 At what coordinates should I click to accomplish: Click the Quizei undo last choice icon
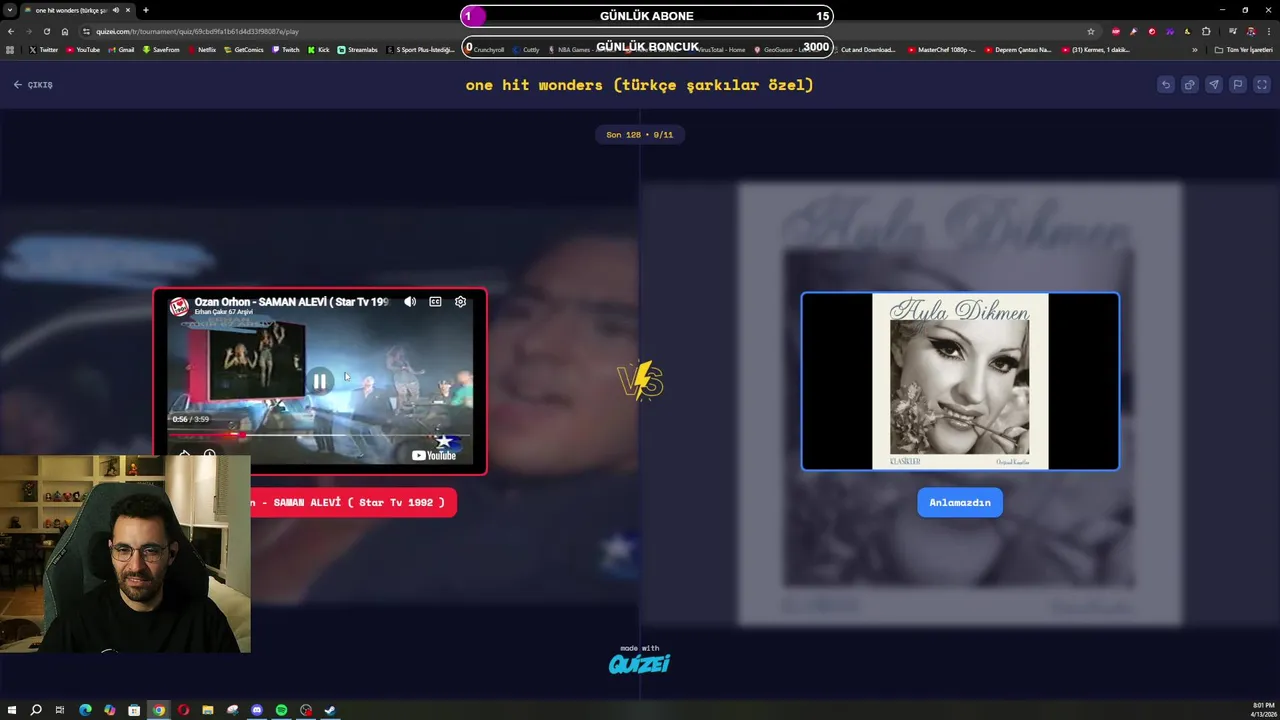point(1166,85)
